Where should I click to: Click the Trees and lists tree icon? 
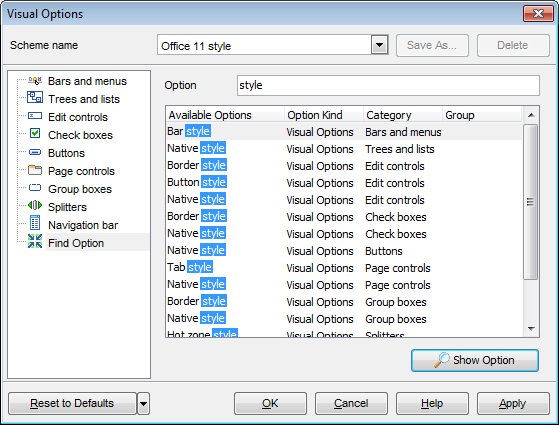[x=35, y=98]
